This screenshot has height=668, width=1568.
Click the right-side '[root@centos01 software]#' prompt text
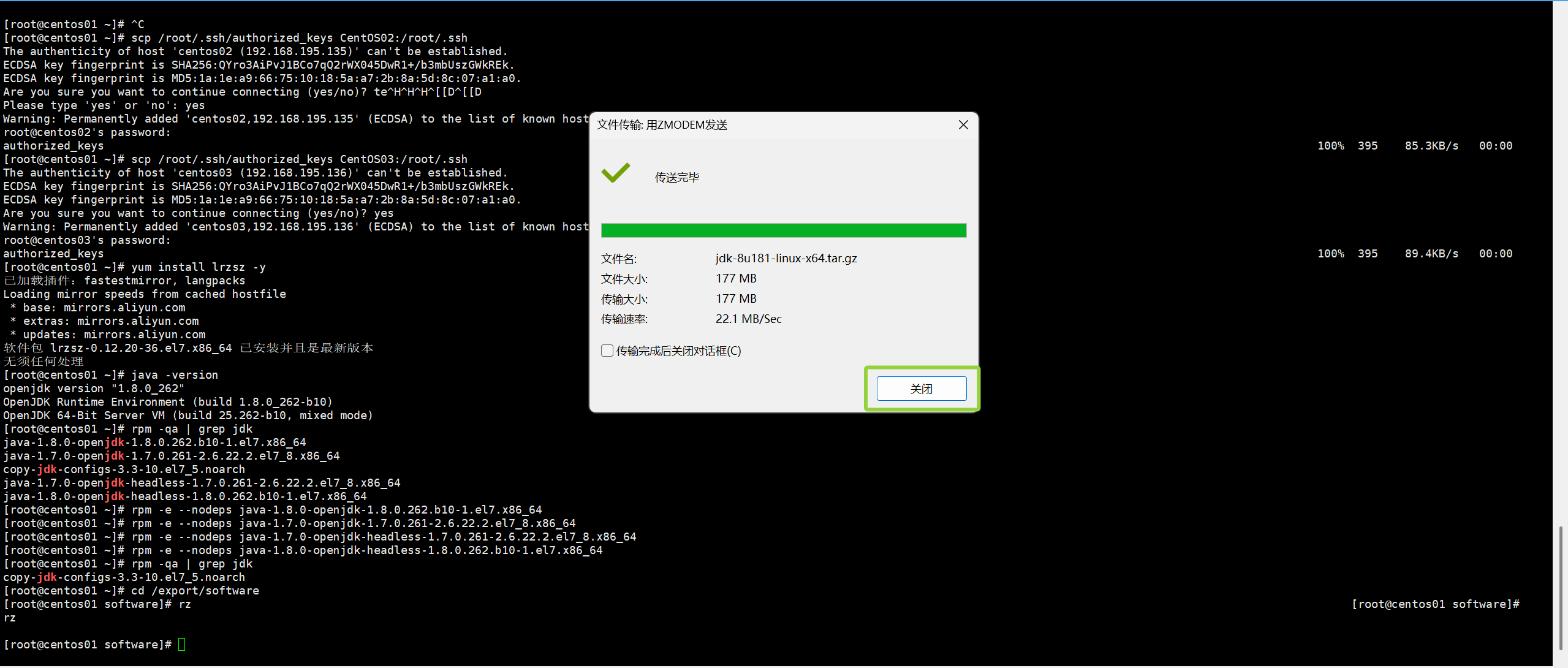pyautogui.click(x=1435, y=604)
